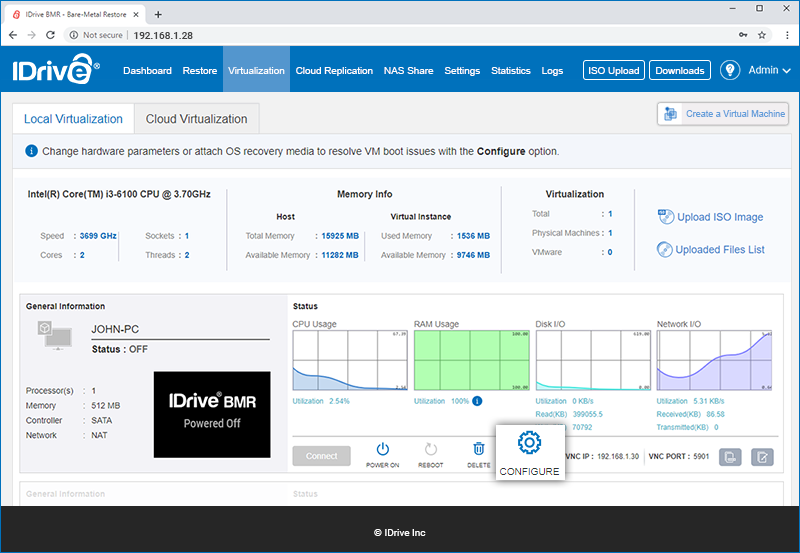Open the Dashboard menu
The height and width of the screenshot is (553, 800).
coord(147,70)
